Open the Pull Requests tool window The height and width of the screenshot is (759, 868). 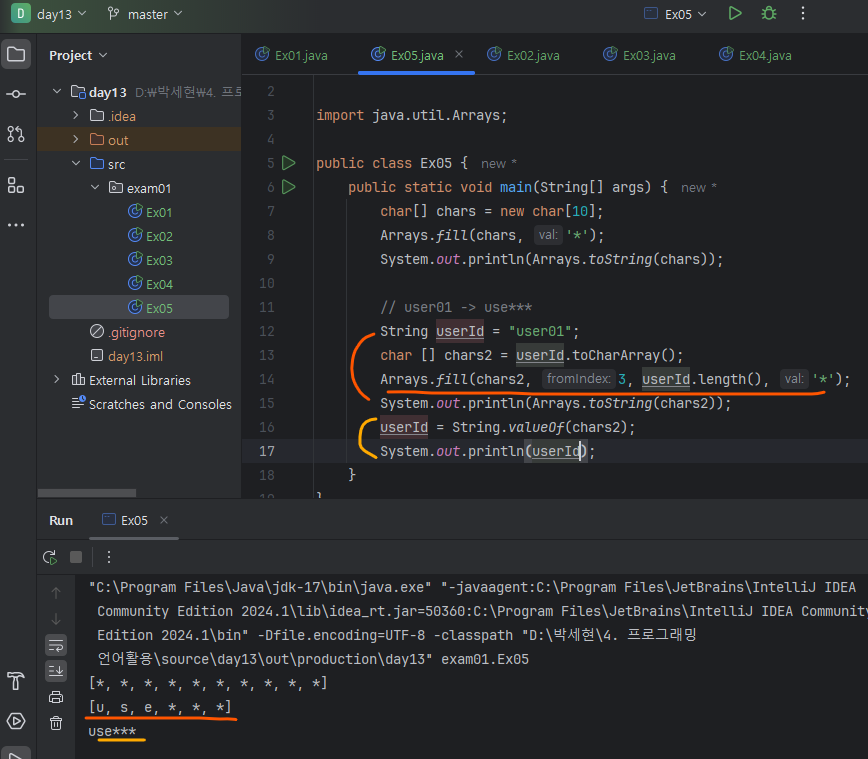coord(16,133)
